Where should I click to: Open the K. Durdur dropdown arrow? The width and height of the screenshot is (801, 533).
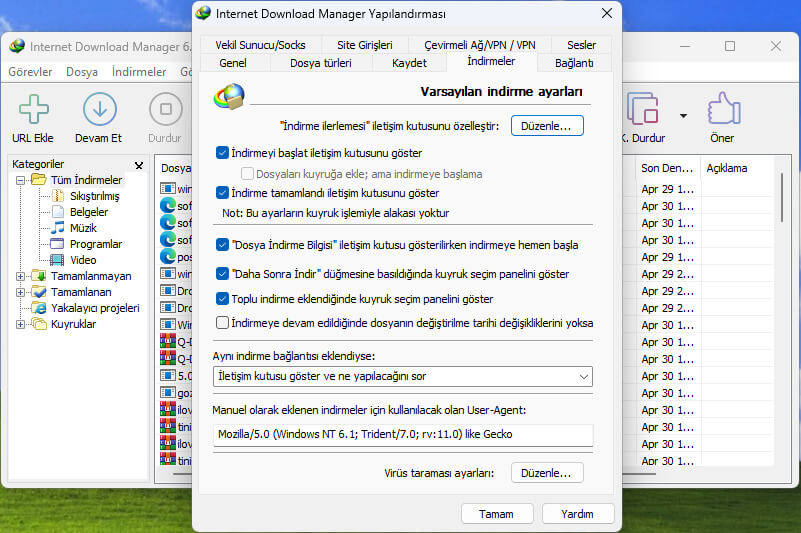683,116
